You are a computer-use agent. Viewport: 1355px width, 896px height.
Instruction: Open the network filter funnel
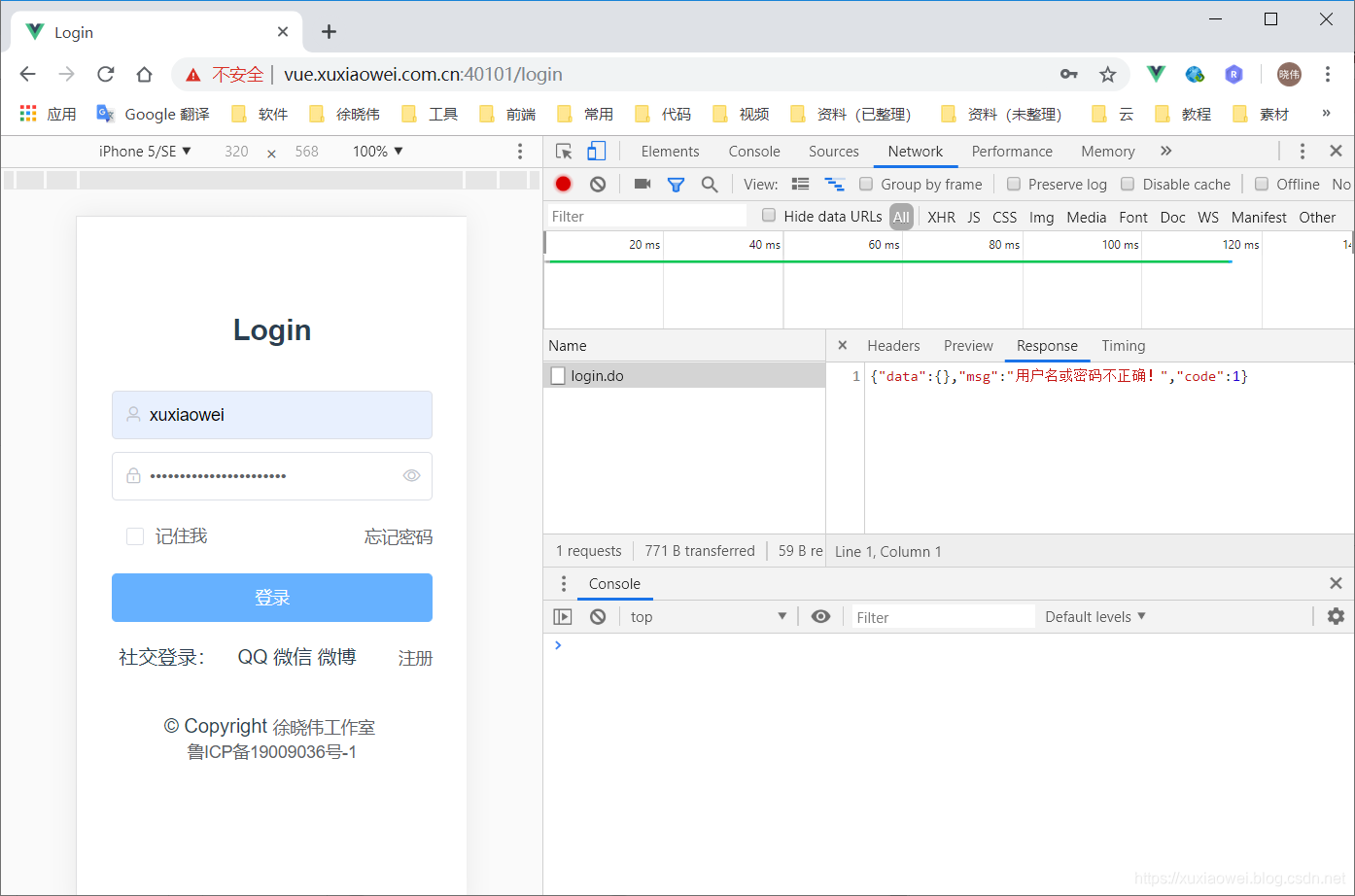pos(675,184)
